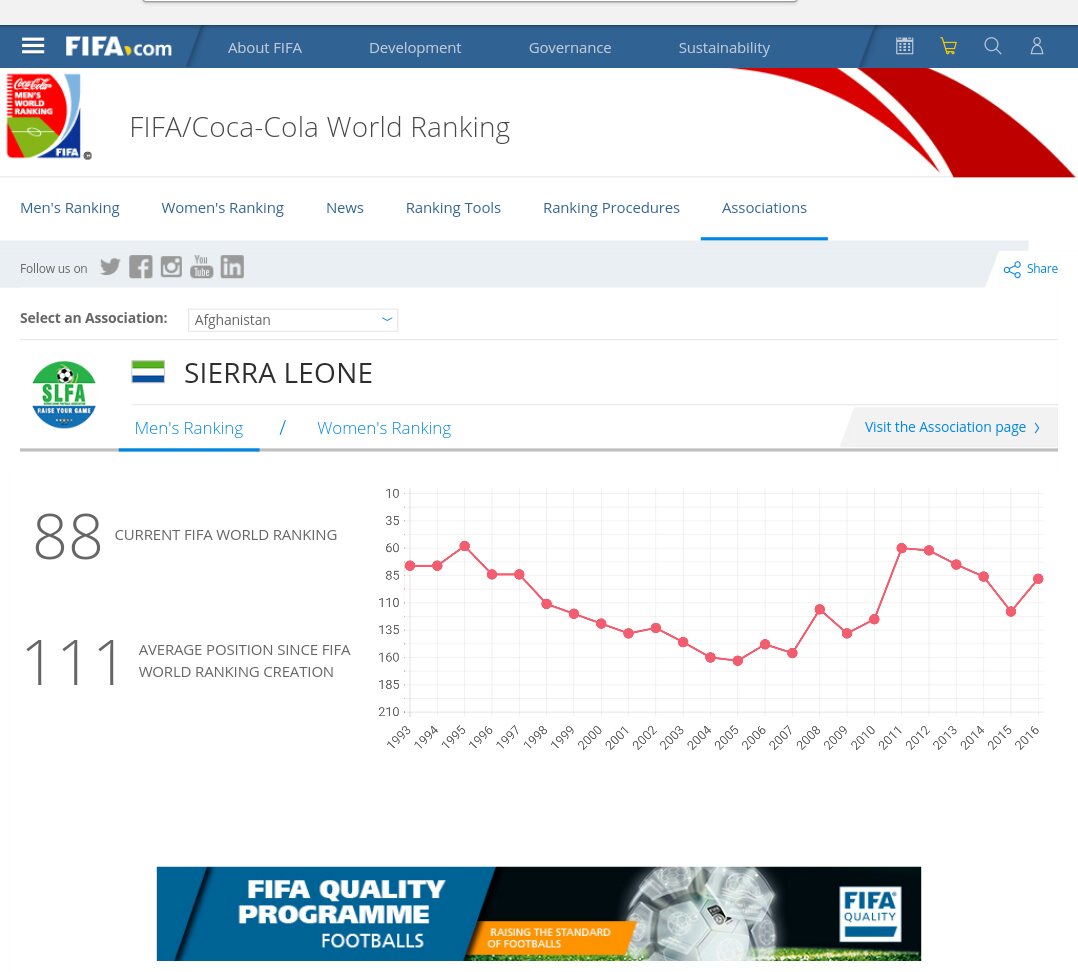The image size is (1078, 972).
Task: Click the search magnifier icon
Action: 993,46
